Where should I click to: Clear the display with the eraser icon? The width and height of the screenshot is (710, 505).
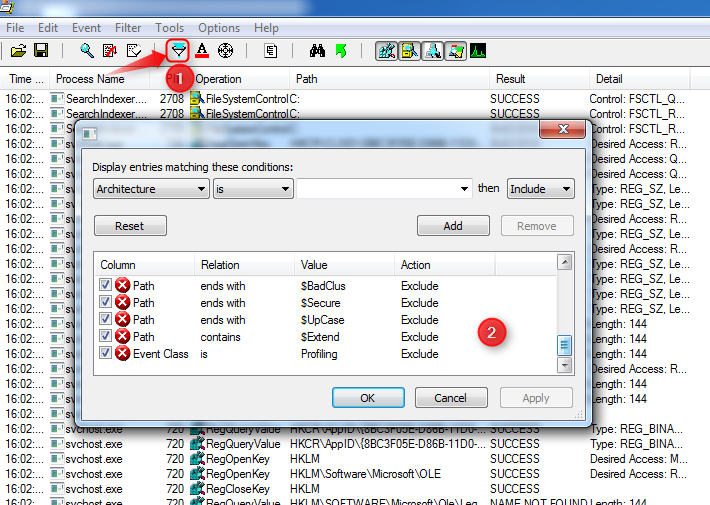click(134, 51)
